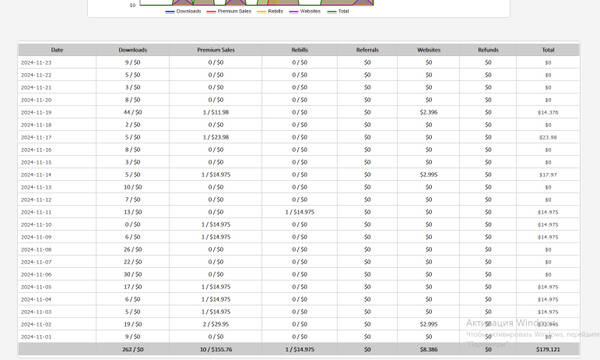This screenshot has width=600, height=360.
Task: Toggle the Rebills legend entry
Action: pyautogui.click(x=270, y=11)
